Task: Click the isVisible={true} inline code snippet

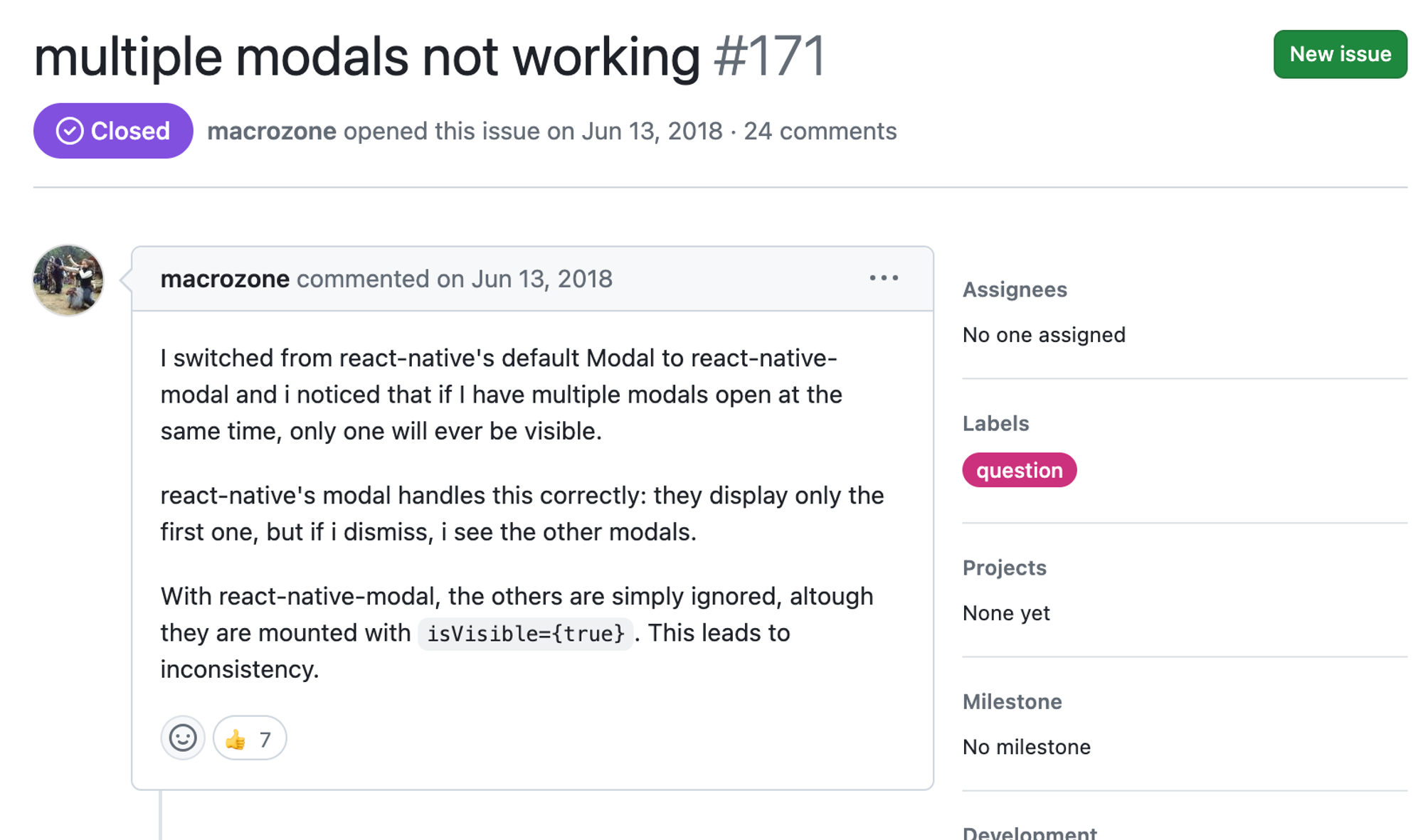Action: pyautogui.click(x=525, y=633)
